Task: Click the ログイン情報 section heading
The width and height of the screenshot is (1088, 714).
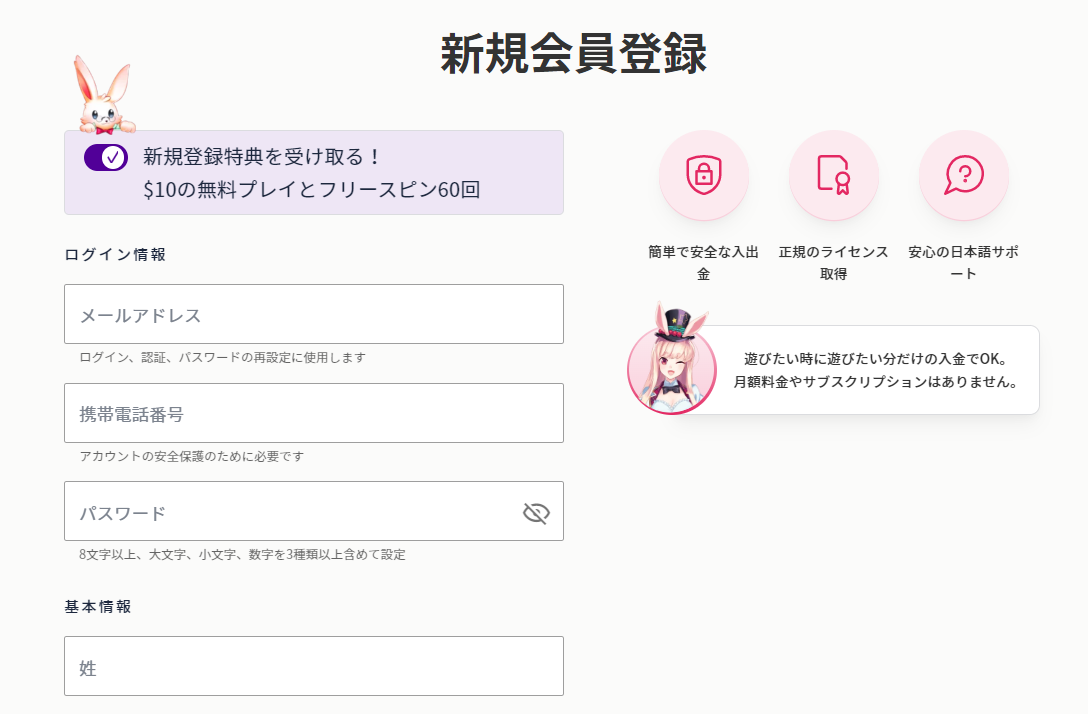Action: click(115, 255)
